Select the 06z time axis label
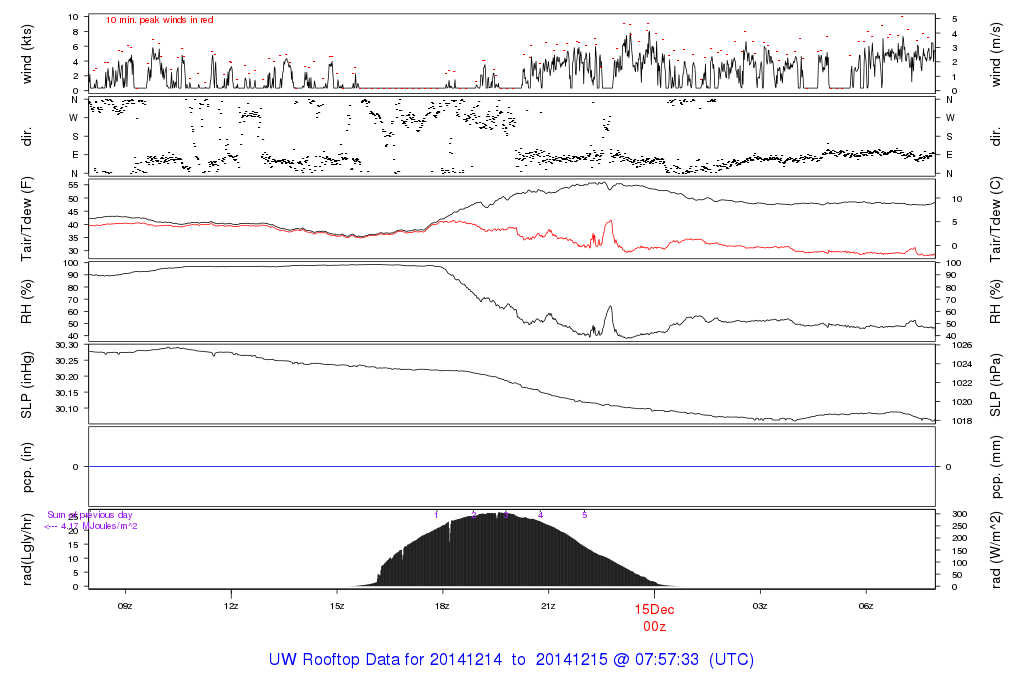The image size is (1024, 700). pyautogui.click(x=866, y=605)
